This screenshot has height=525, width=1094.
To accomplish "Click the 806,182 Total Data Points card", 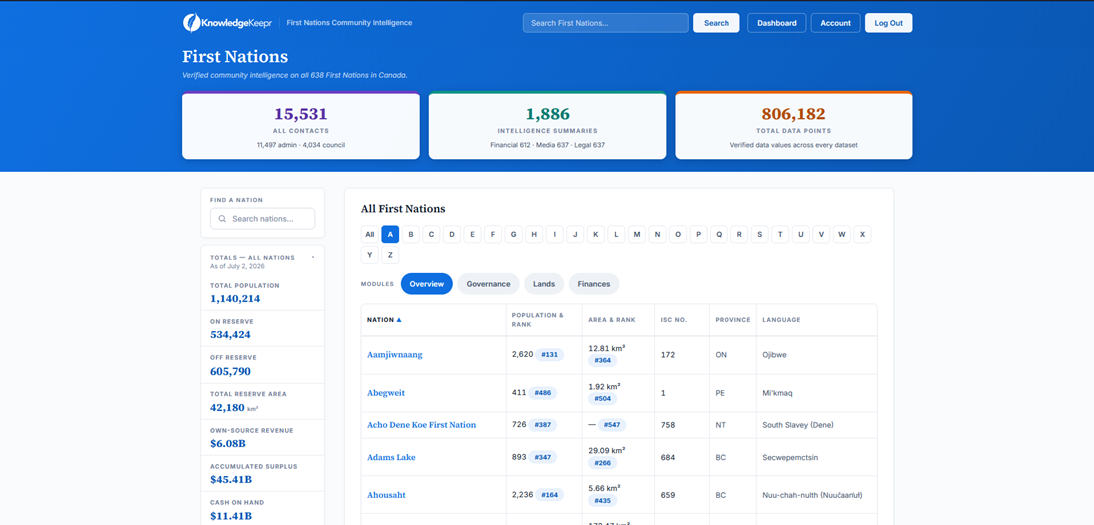I will pos(794,126).
